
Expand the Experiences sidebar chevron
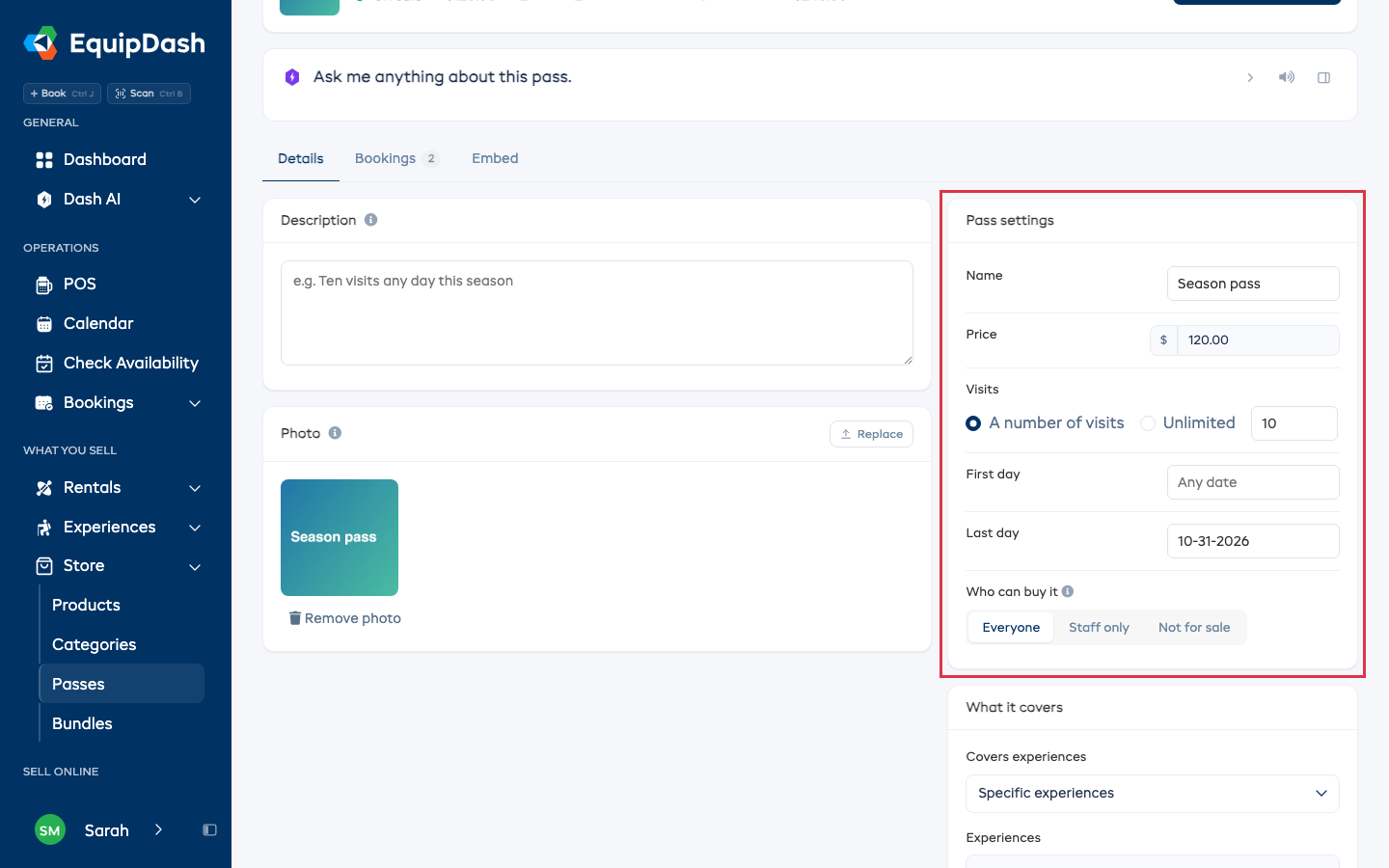pyautogui.click(x=195, y=528)
